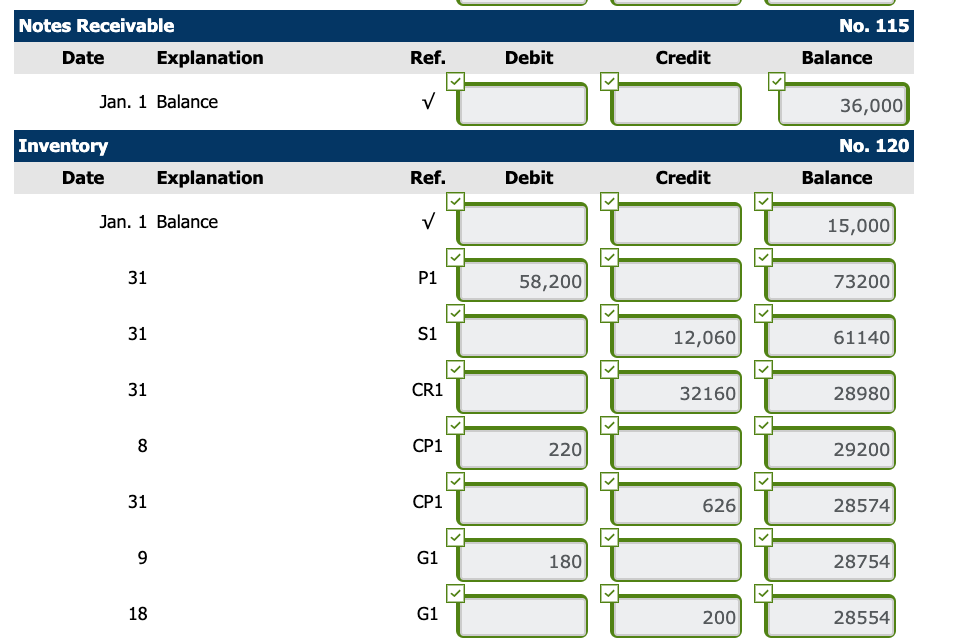Screen dimensions: 954x642
Task: Click the P1 debit field showing 58,200
Action: tap(521, 280)
